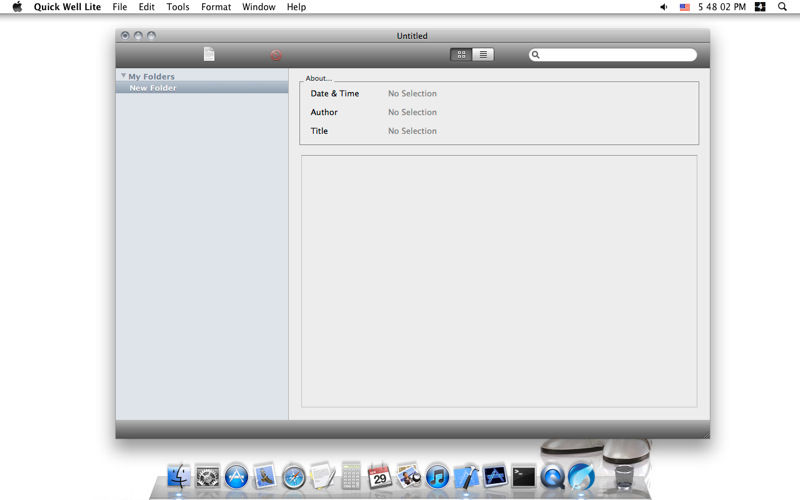The height and width of the screenshot is (500, 800).
Task: Open iTunes from the Dock
Action: 437,477
